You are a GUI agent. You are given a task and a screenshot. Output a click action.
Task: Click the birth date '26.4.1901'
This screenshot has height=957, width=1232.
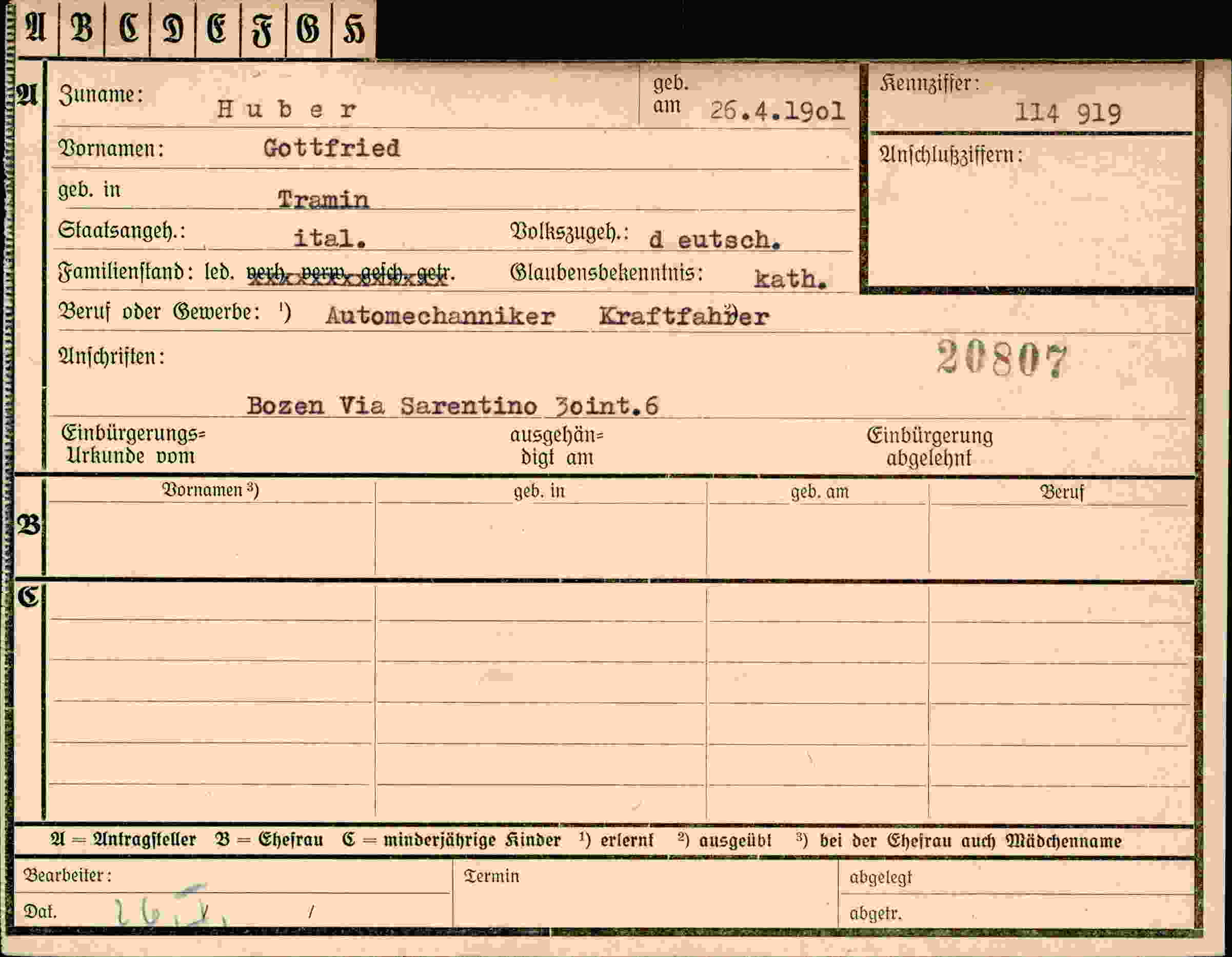[x=778, y=111]
